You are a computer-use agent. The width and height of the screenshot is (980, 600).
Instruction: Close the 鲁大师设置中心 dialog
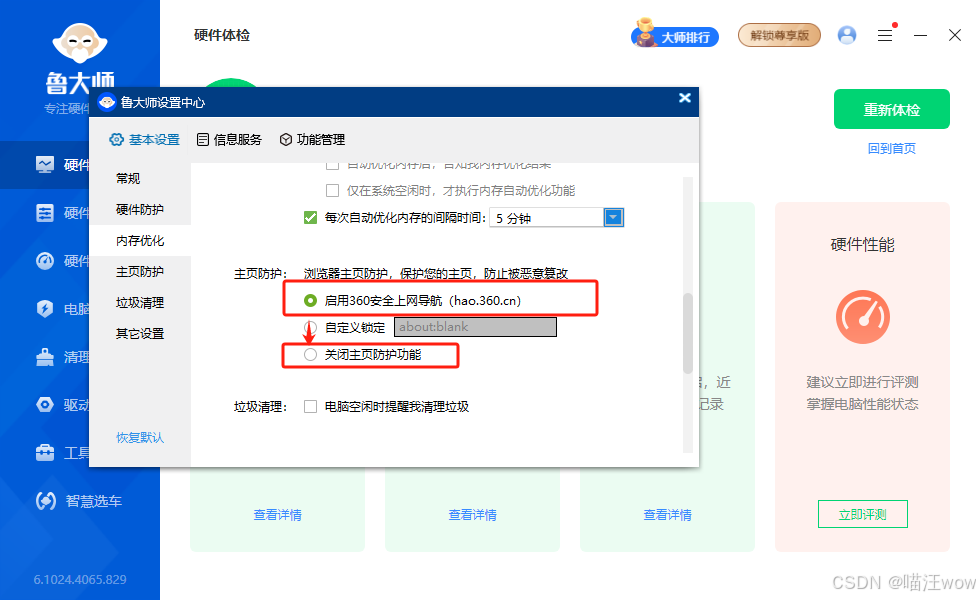685,98
